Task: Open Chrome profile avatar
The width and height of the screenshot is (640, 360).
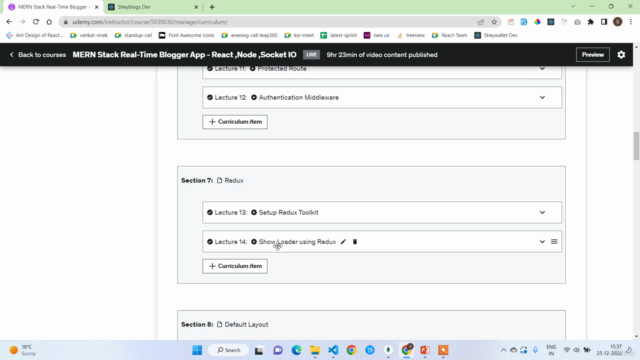Action: [x=618, y=22]
